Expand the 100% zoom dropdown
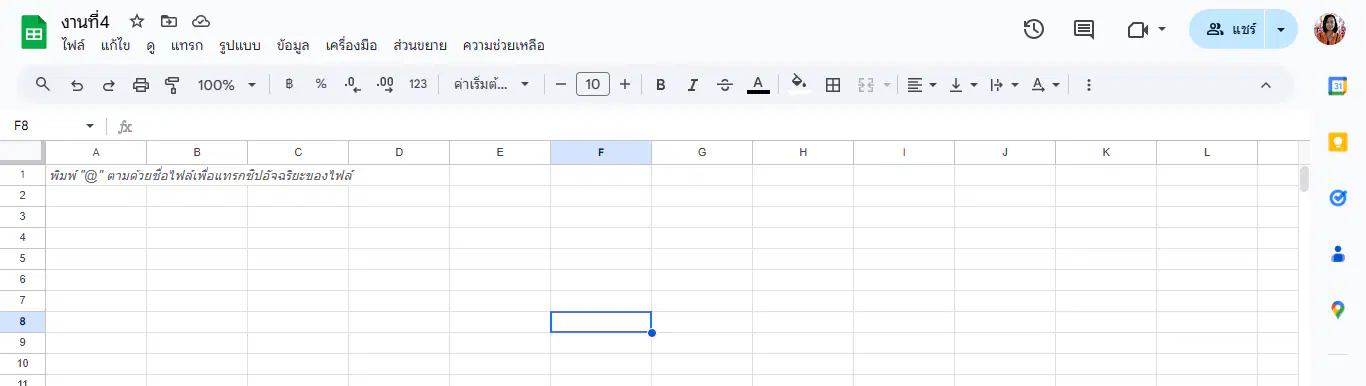This screenshot has height=386, width=1366. 227,85
